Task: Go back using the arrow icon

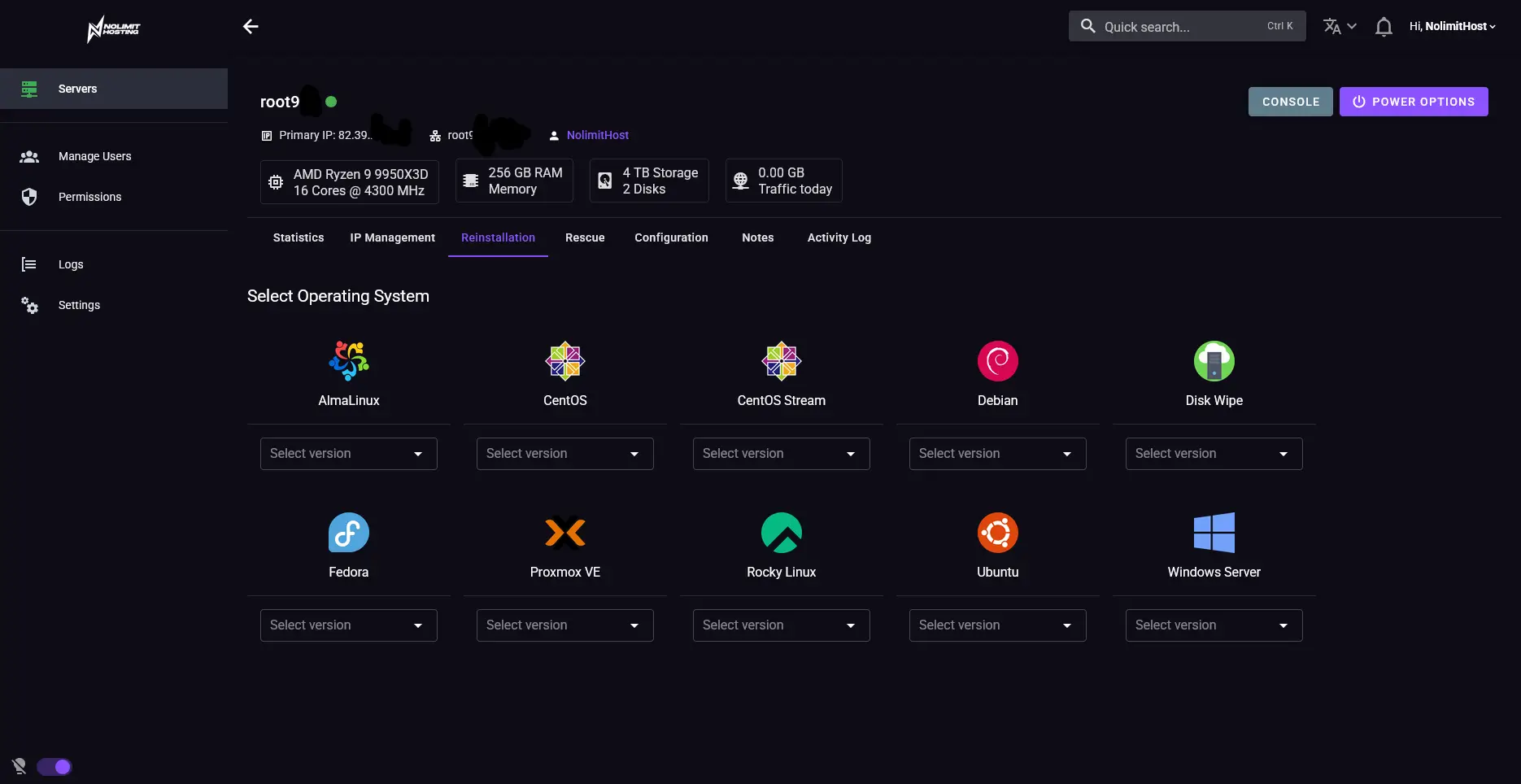Action: (251, 27)
